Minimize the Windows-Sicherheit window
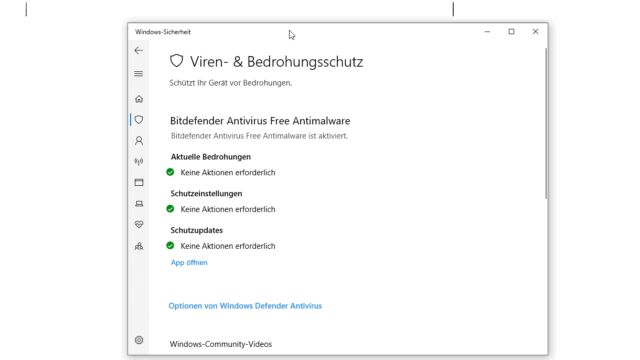This screenshot has height=360, width=640. pos(487,31)
